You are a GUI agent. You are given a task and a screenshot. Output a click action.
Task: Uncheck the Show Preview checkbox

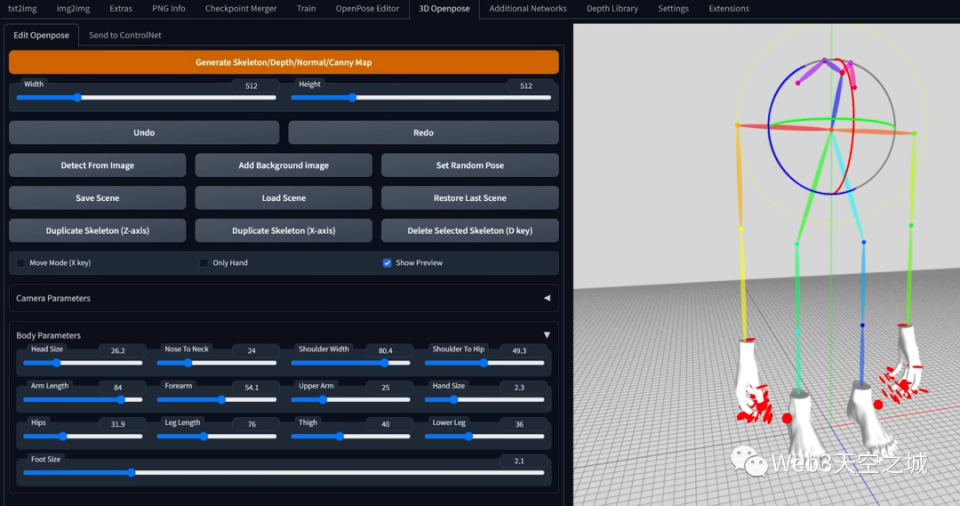387,263
